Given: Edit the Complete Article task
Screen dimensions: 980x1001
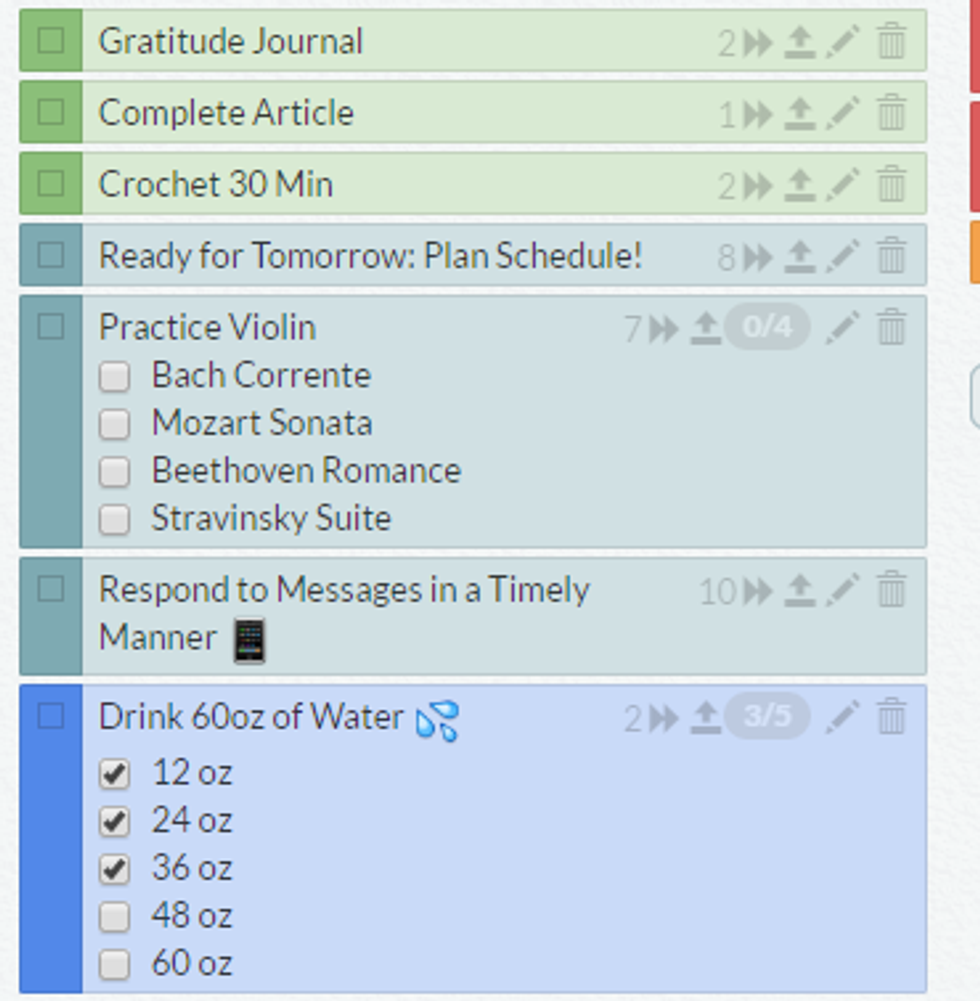Looking at the screenshot, I should pyautogui.click(x=843, y=114).
